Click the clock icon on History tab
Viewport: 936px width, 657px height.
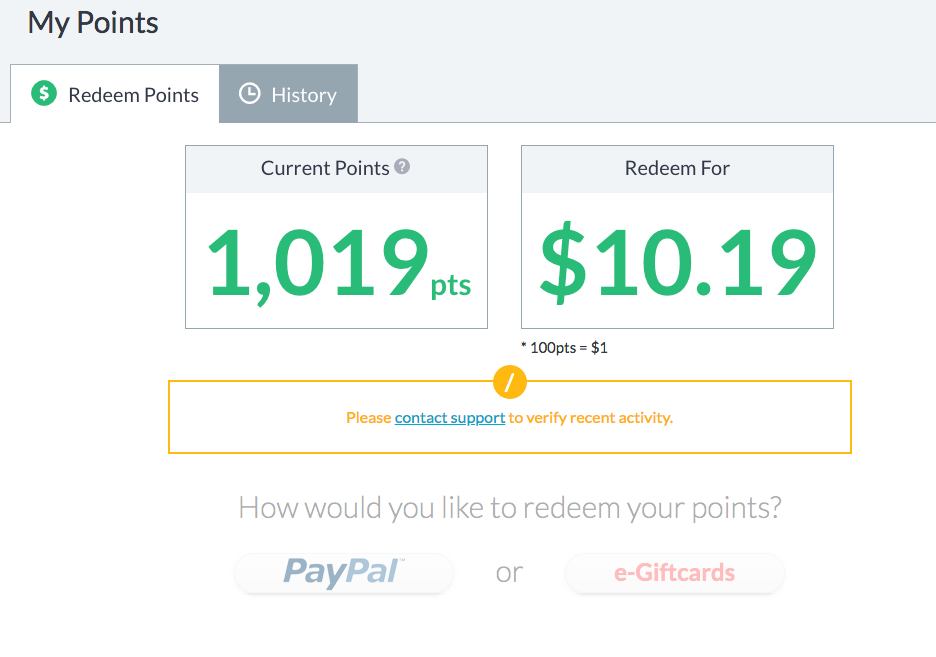250,94
